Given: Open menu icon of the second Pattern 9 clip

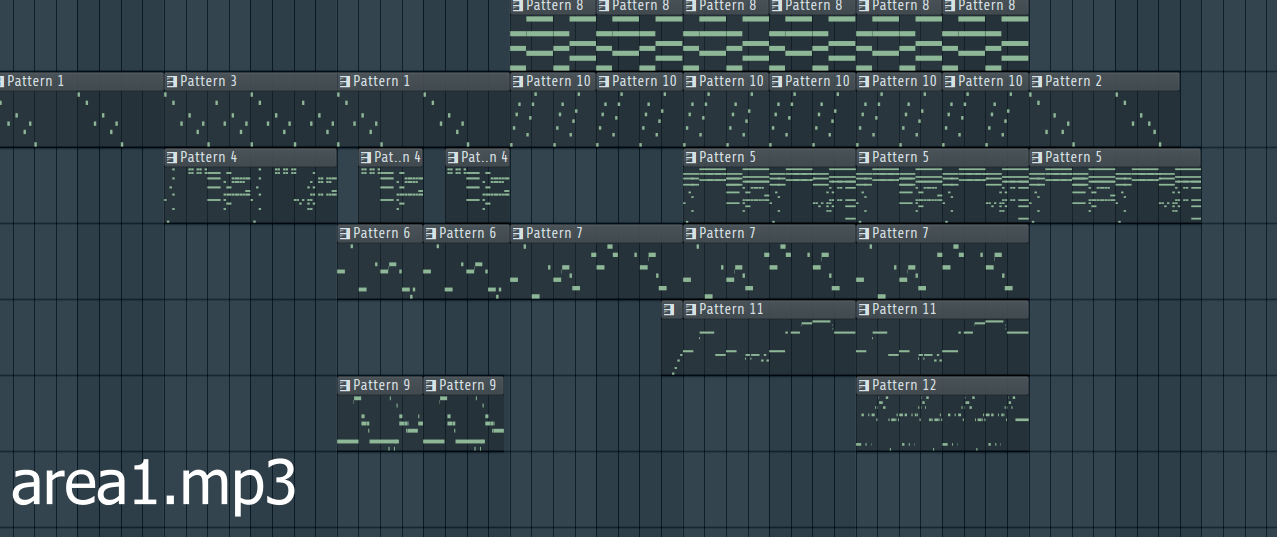Looking at the screenshot, I should click(431, 385).
